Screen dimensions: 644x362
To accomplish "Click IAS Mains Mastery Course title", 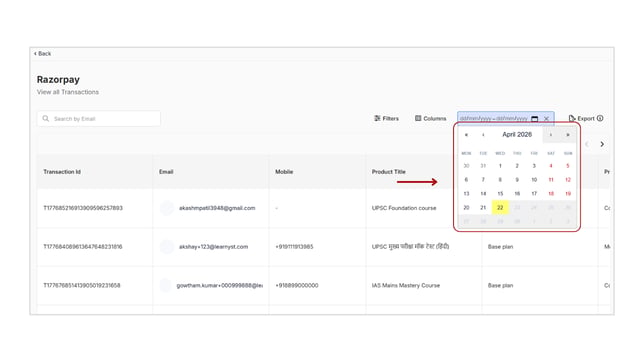I will point(406,285).
